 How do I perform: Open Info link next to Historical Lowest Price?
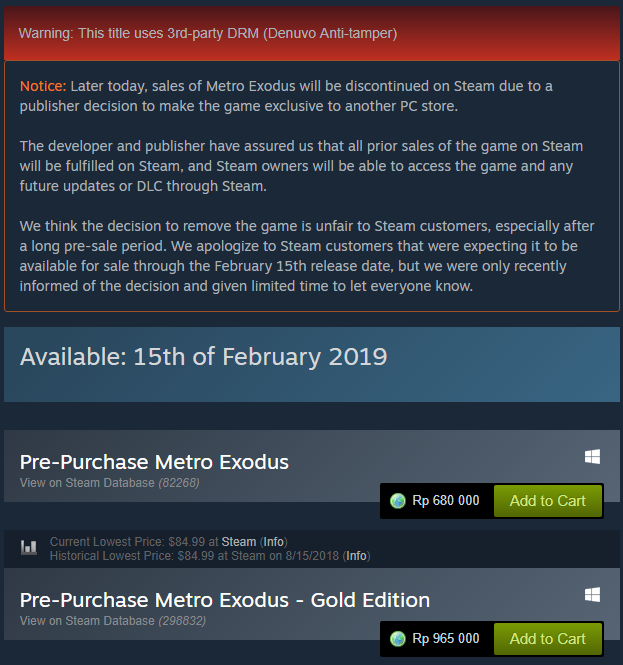point(356,555)
